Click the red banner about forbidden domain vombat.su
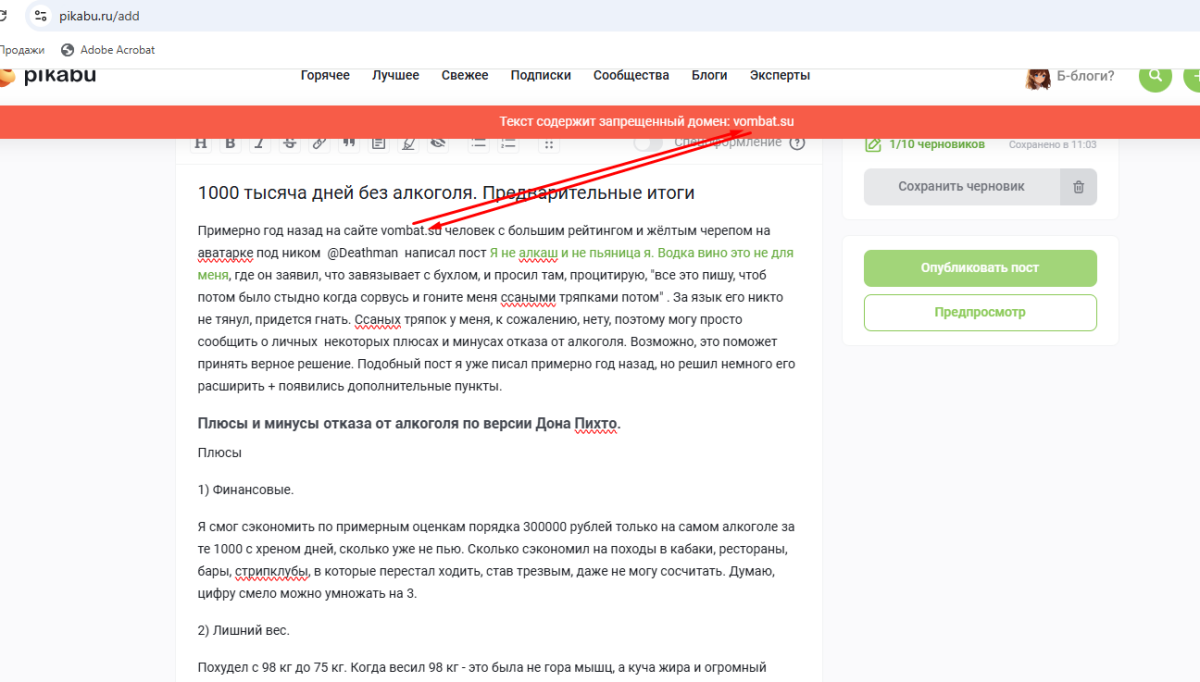 600,122
